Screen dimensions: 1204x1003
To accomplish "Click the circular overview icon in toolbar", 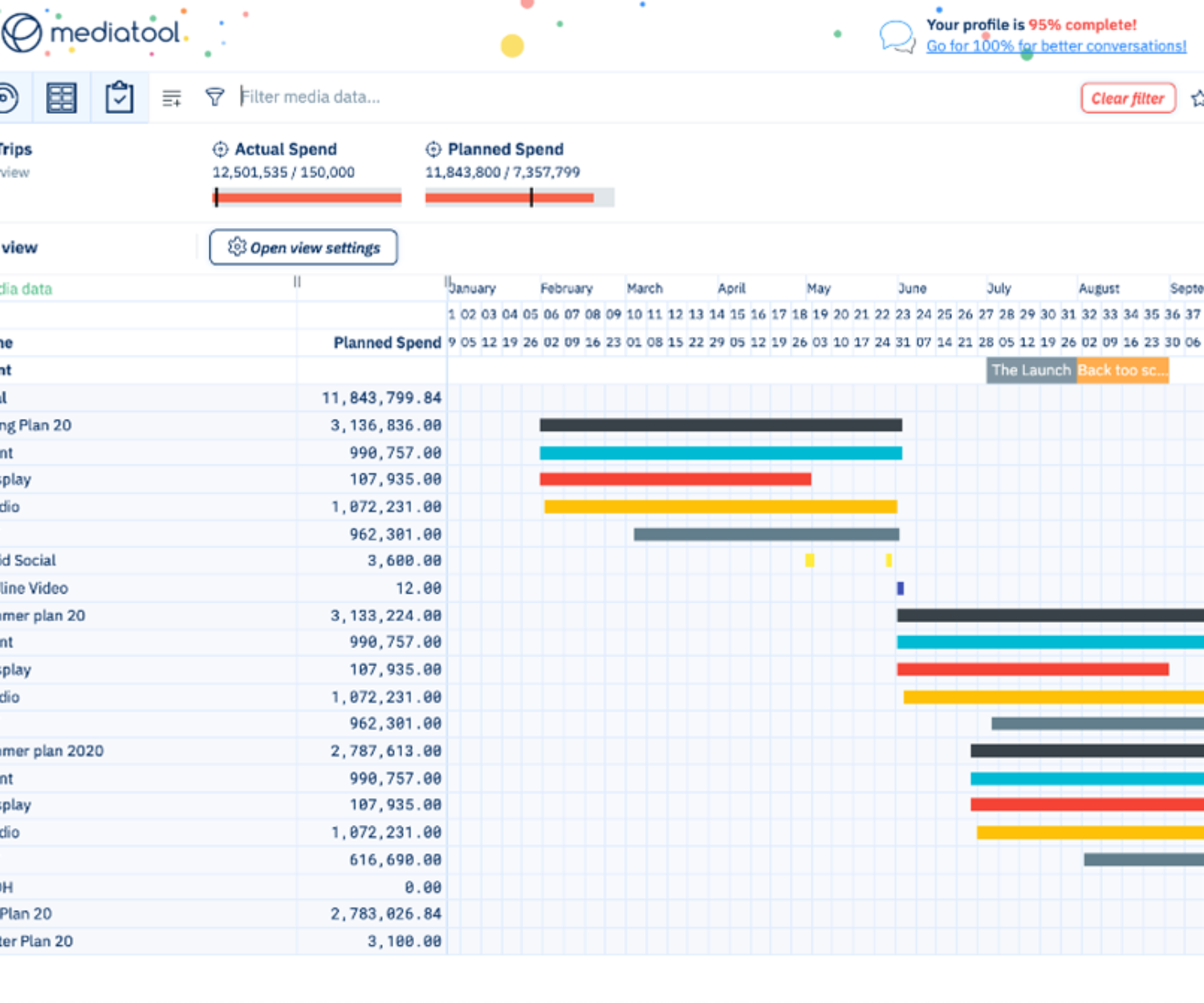I will coord(8,98).
